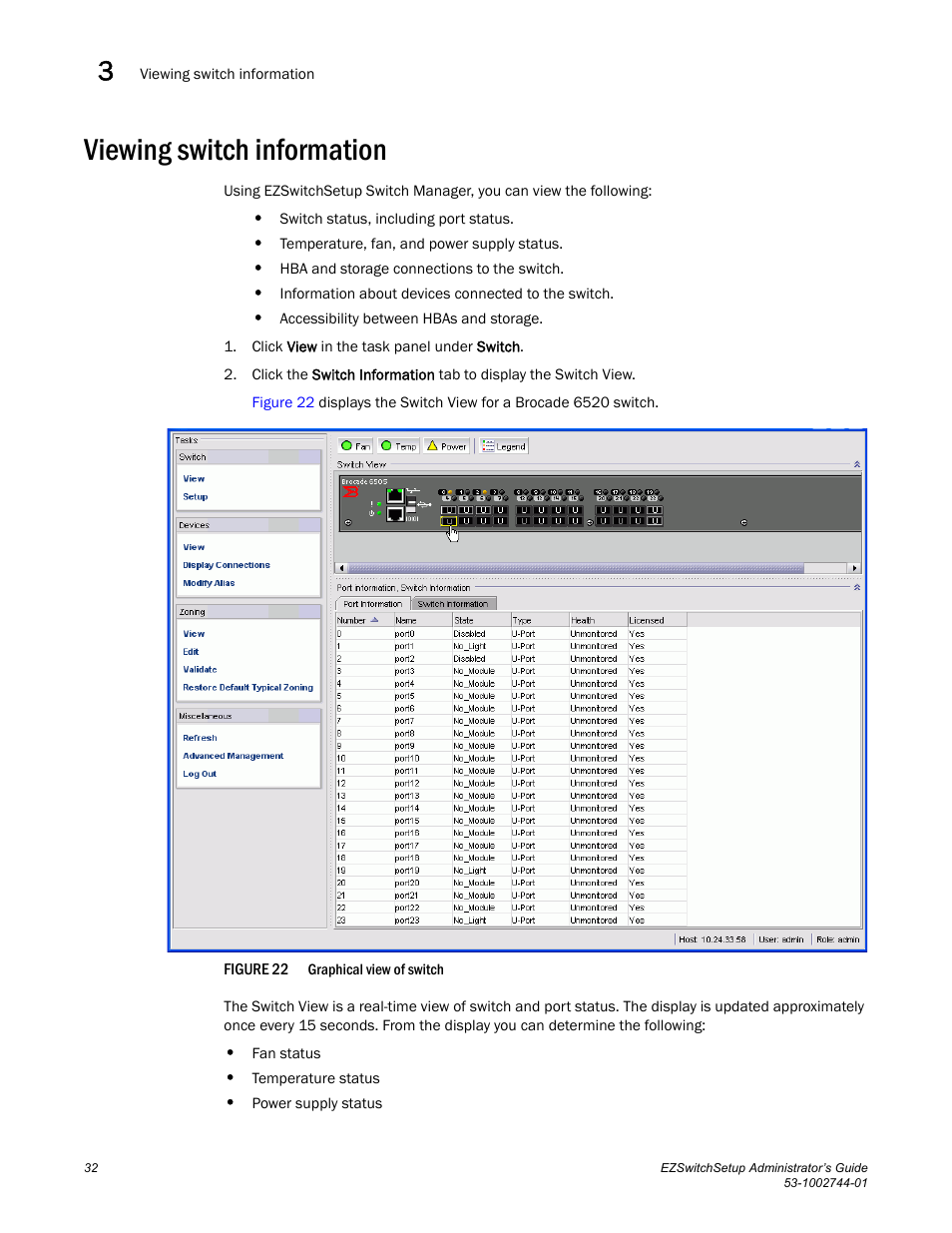Click the Switch section header in Tasks
Viewport: 952px width, 1233px height.
(248, 457)
